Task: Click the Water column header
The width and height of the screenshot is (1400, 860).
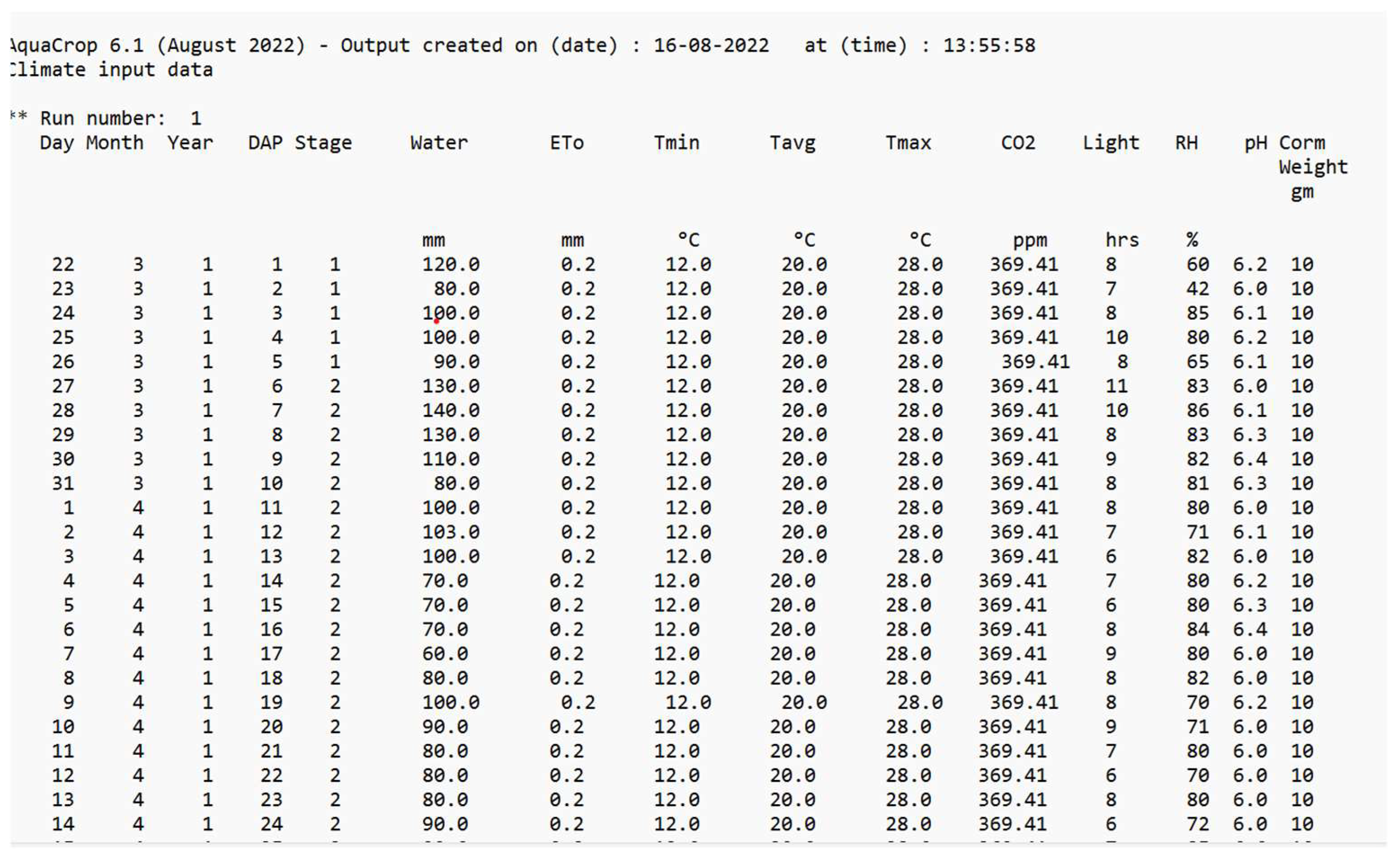Action: 438,143
